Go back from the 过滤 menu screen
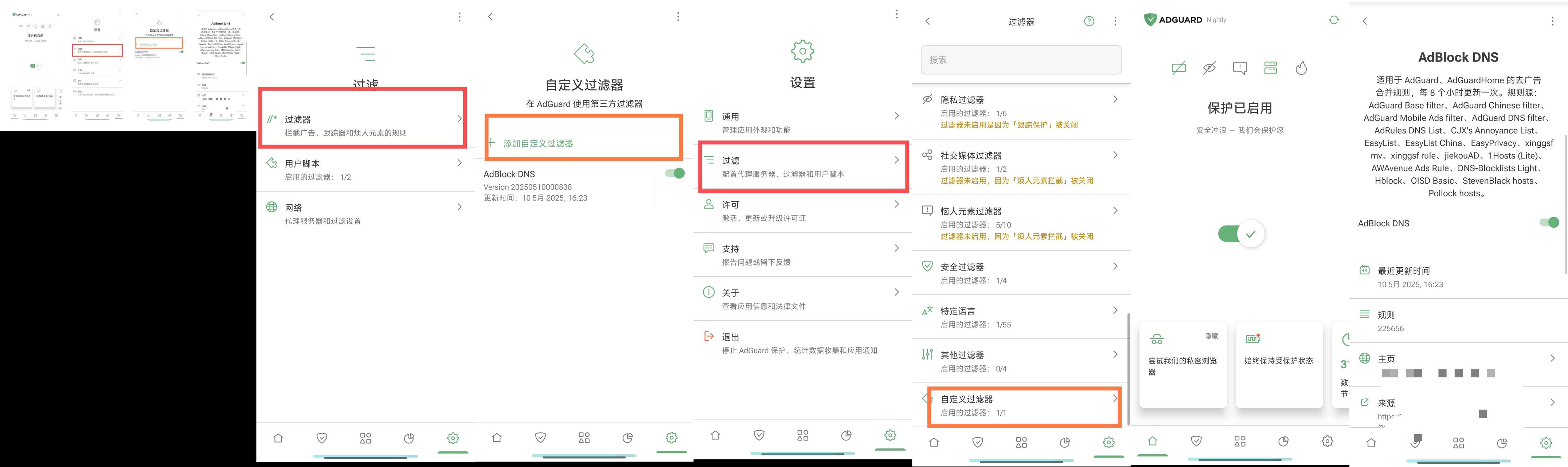Viewport: 1568px width, 467px height. click(272, 17)
